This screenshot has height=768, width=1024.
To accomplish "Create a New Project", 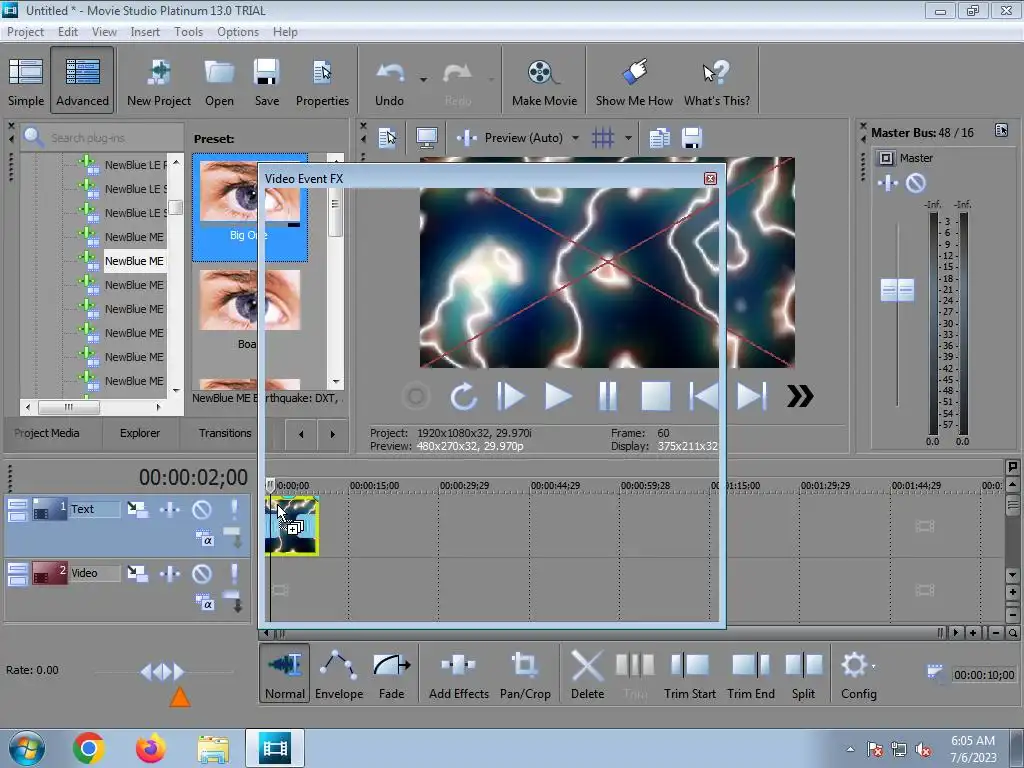I will [159, 82].
